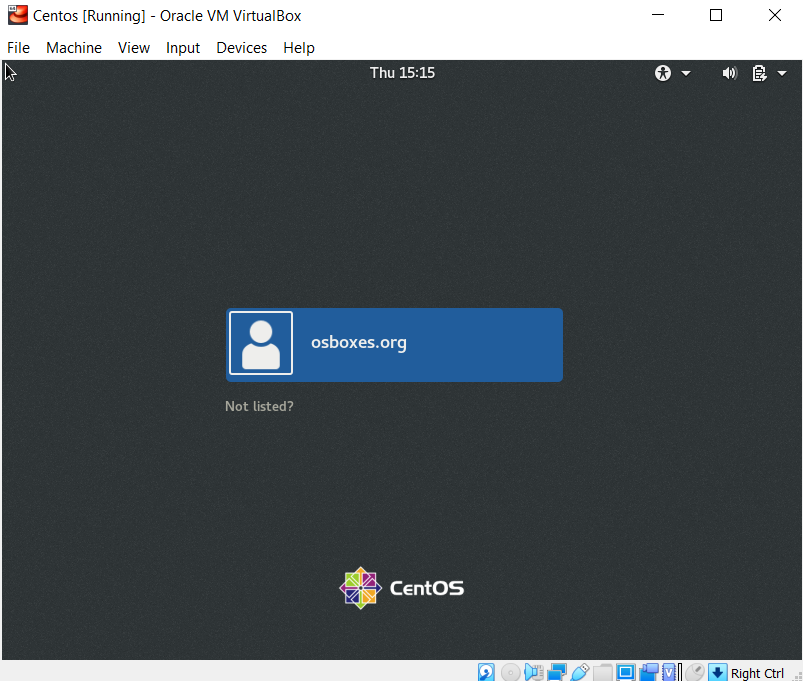Open the Input menu
Screen dimensions: 803x681
coord(183,48)
